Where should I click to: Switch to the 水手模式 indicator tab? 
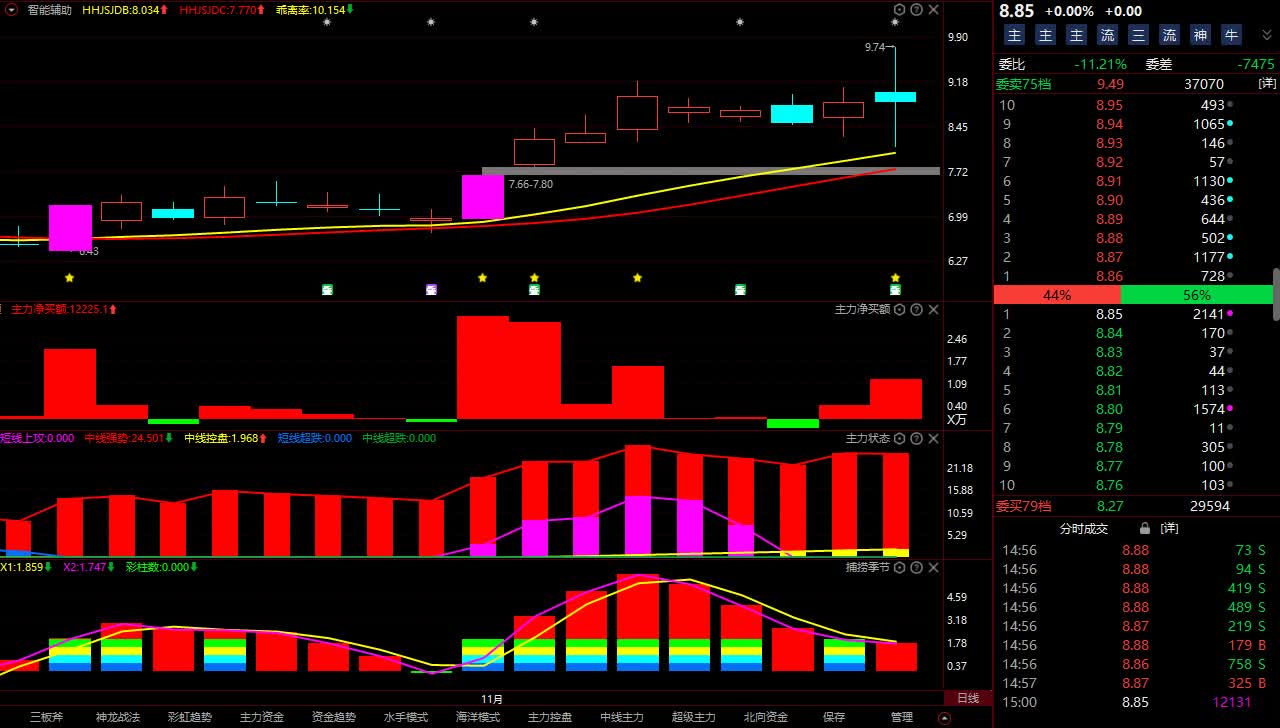coord(406,717)
